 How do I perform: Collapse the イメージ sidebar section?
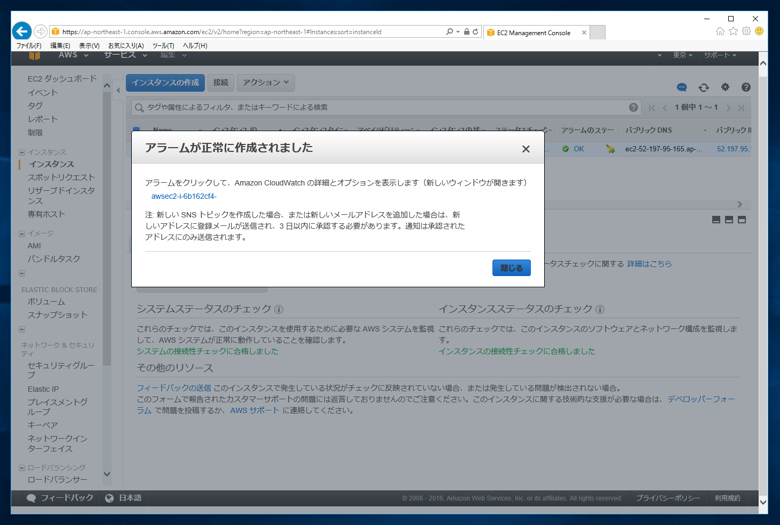(x=21, y=233)
